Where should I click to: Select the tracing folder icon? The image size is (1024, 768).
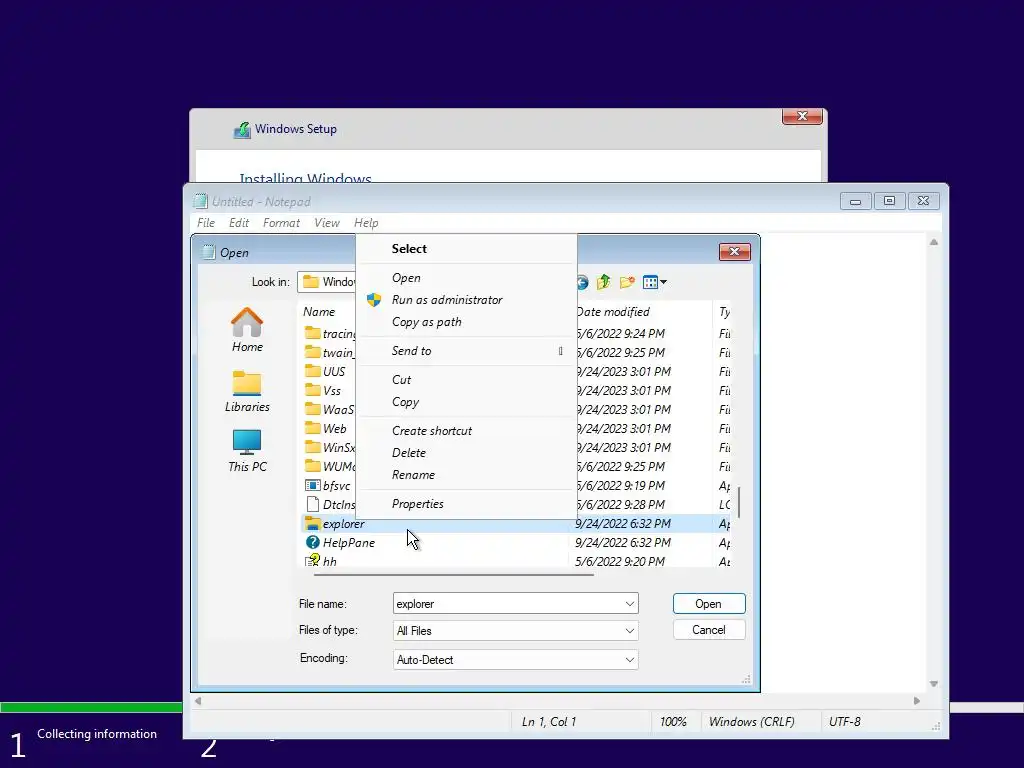click(313, 333)
